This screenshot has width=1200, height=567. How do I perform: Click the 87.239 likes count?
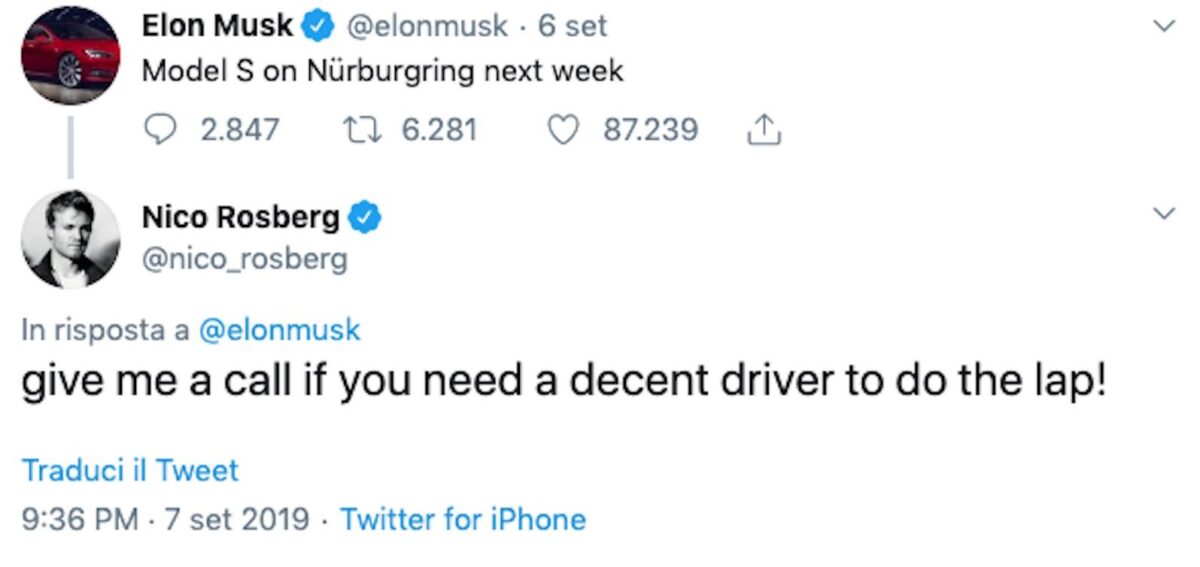(x=650, y=130)
